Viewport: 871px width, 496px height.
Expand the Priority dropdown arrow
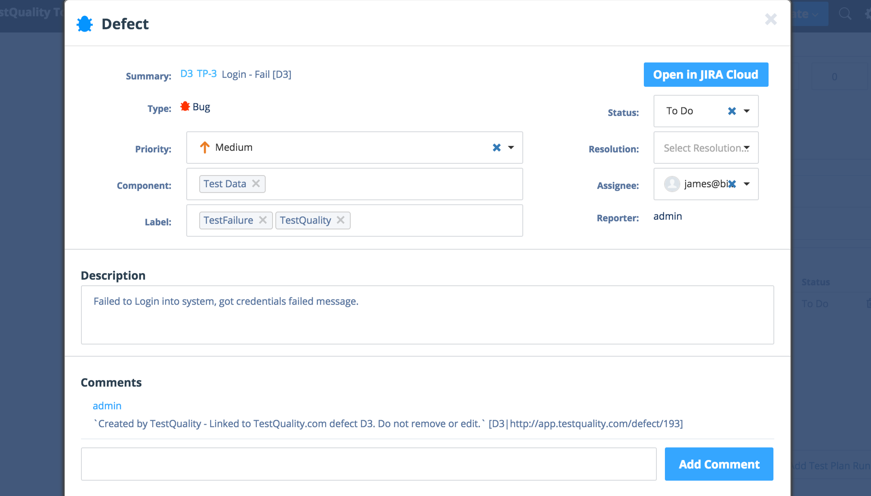point(511,148)
